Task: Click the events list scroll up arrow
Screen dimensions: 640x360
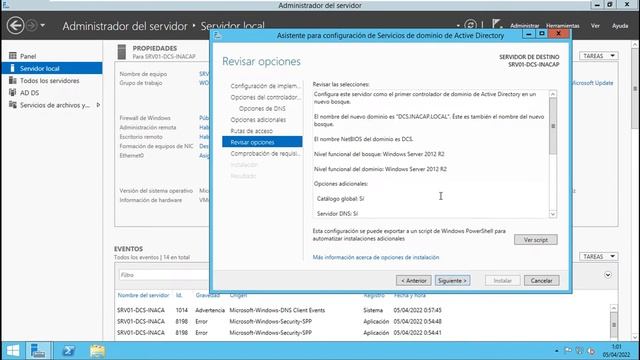Action: click(x=613, y=307)
